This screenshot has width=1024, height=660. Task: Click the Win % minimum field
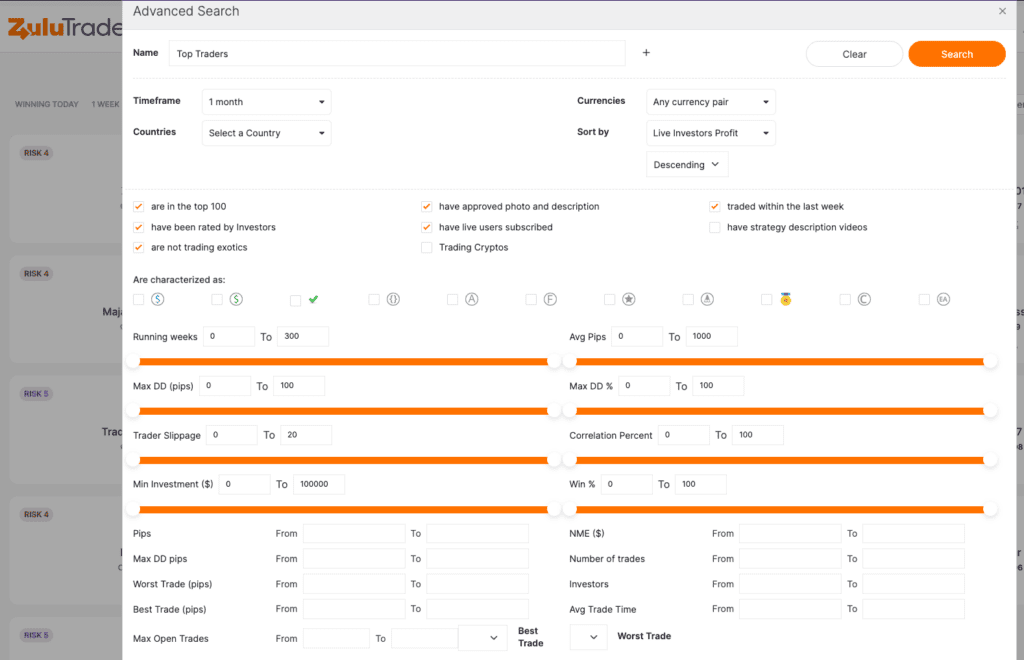pyautogui.click(x=627, y=484)
